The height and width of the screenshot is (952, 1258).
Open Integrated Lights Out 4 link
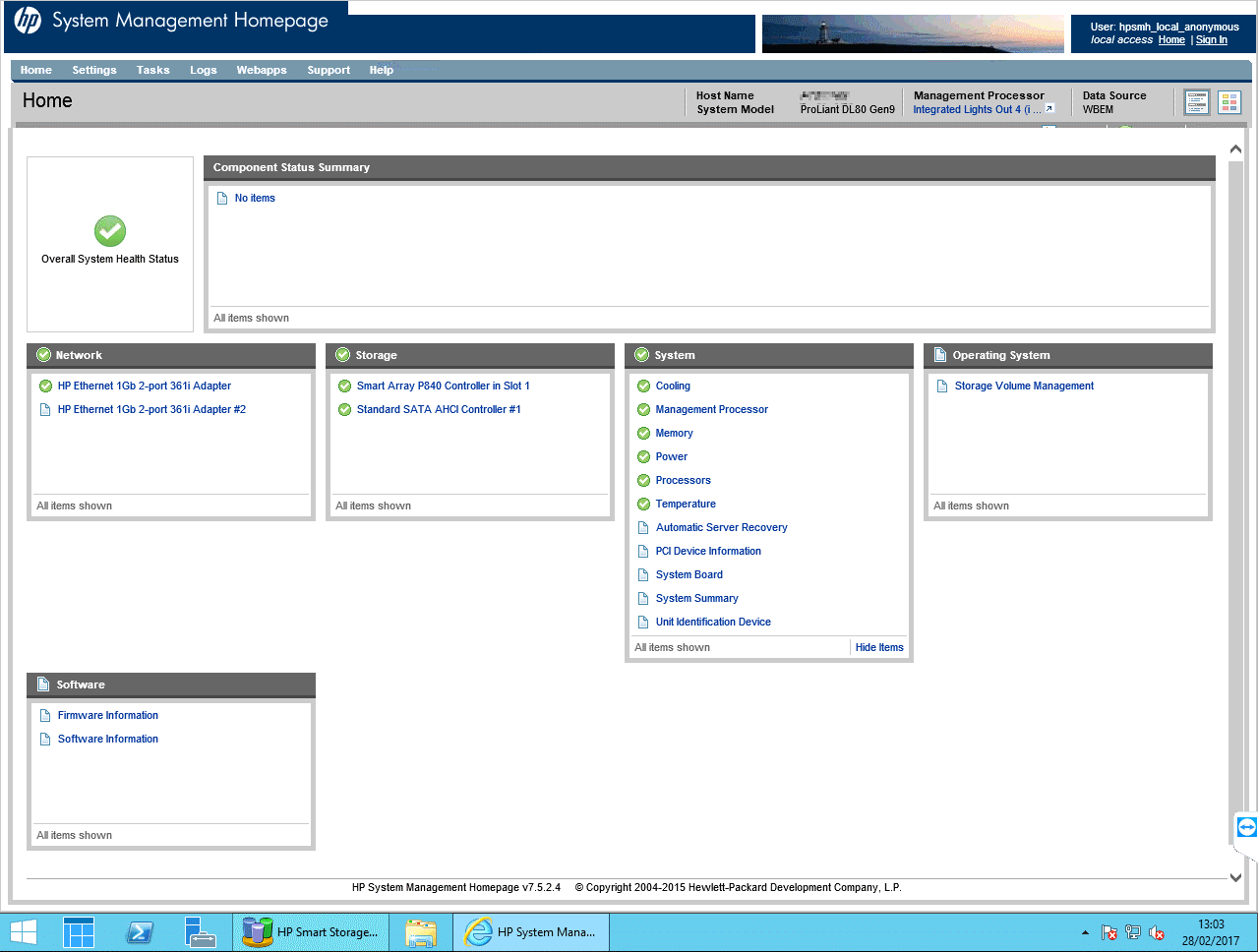pos(977,109)
